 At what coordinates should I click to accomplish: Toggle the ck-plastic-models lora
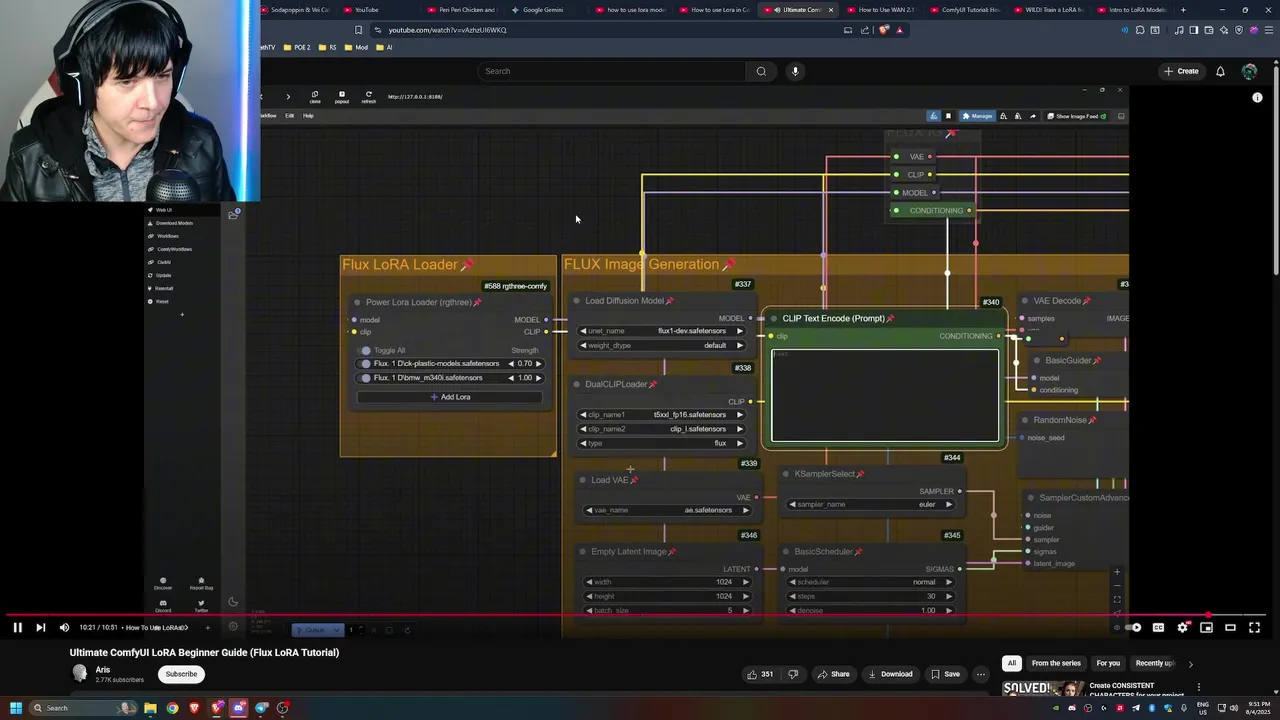point(366,364)
